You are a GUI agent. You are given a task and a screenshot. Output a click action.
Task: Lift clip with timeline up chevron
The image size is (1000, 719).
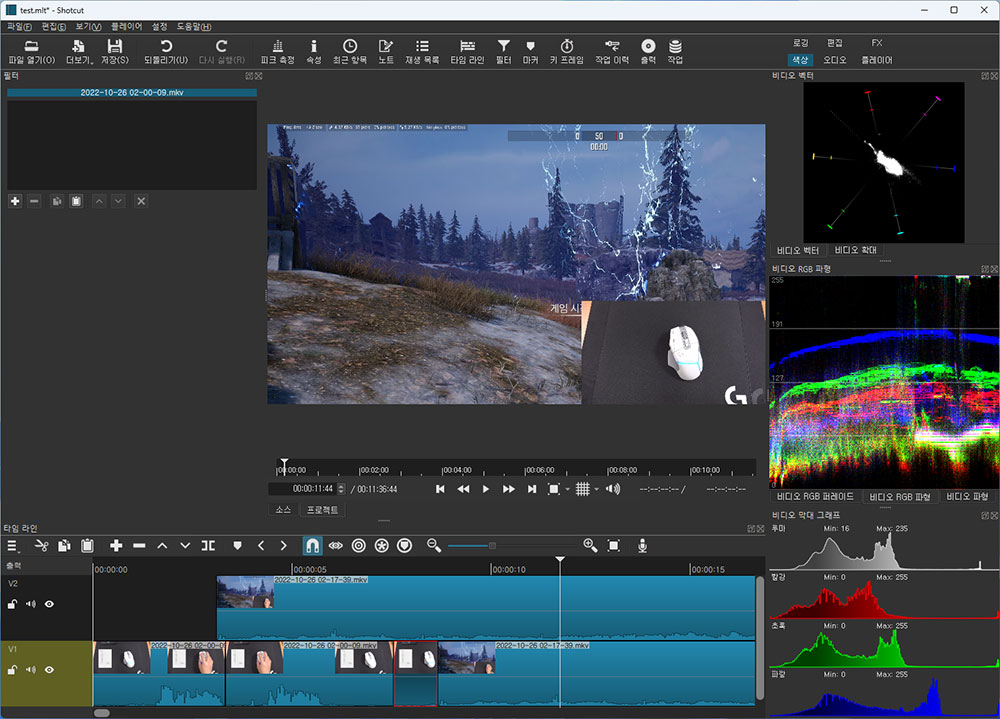[162, 545]
